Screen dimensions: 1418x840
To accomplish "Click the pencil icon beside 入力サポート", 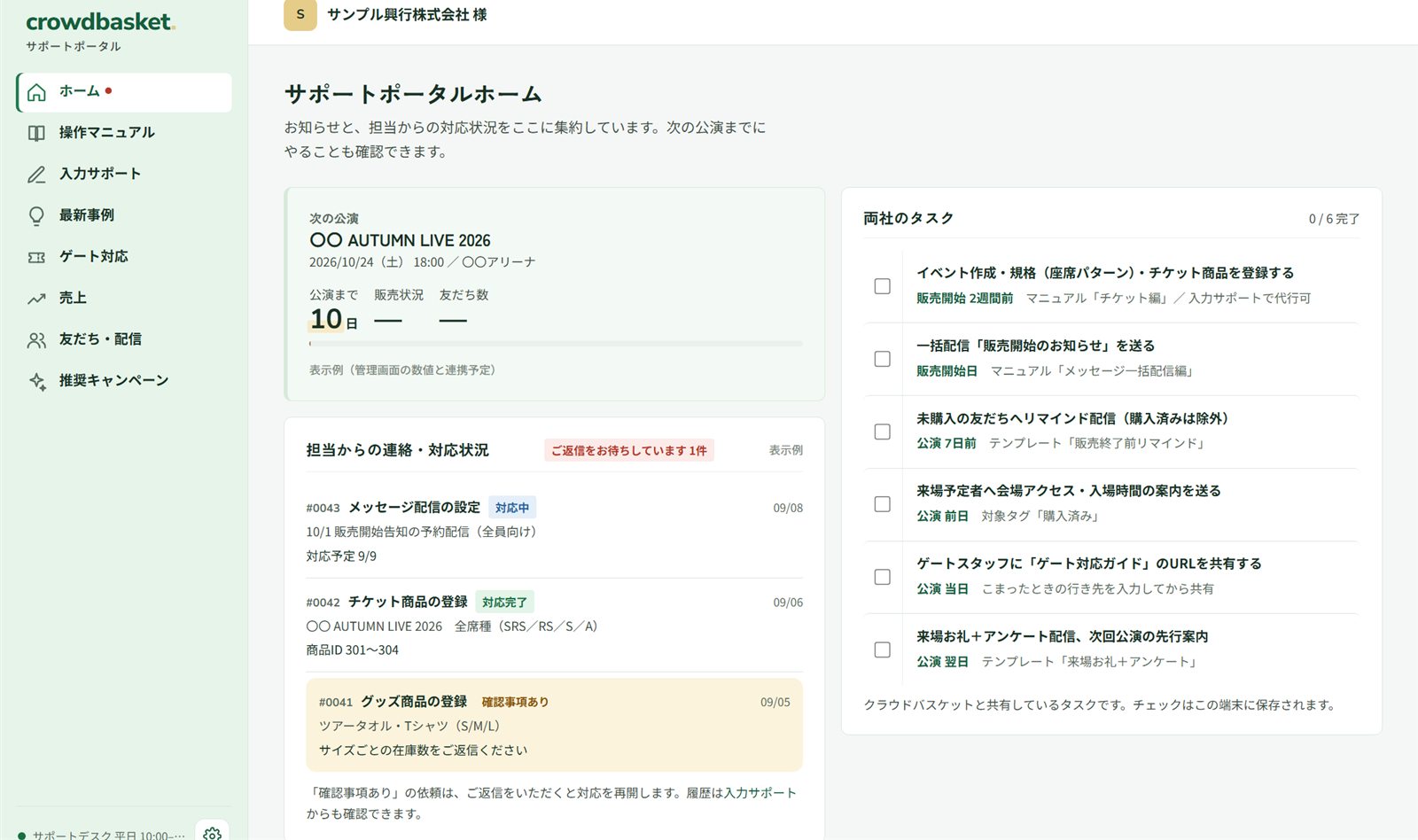I will [x=36, y=175].
